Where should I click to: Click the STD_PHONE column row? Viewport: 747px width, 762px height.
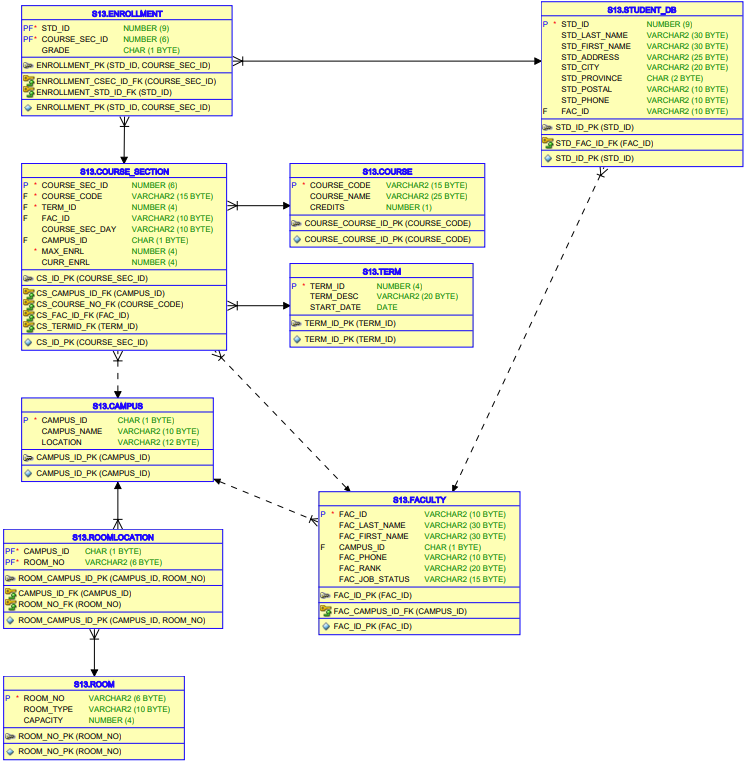point(642,101)
